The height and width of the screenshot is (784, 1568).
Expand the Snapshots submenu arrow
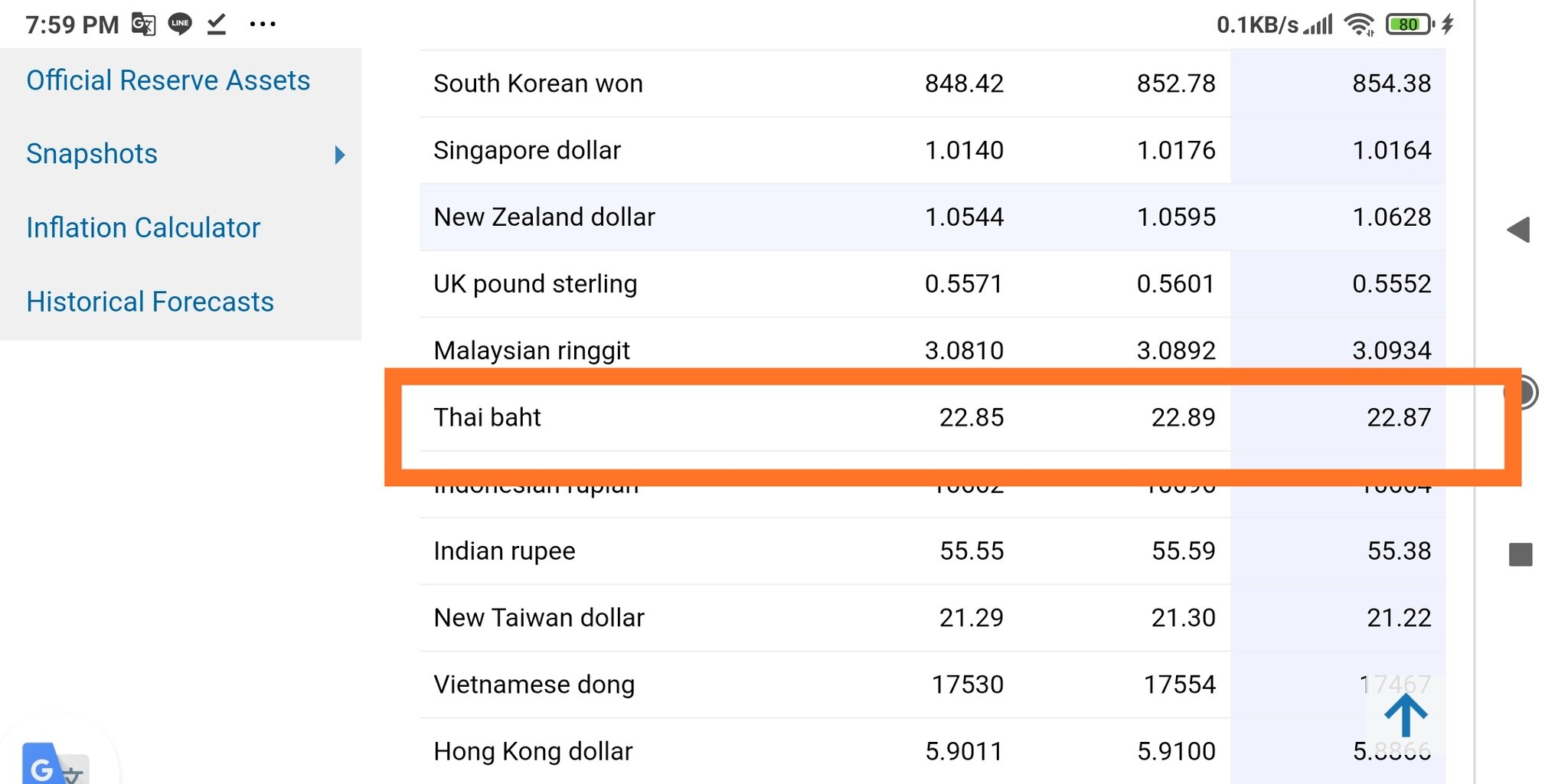coord(340,155)
